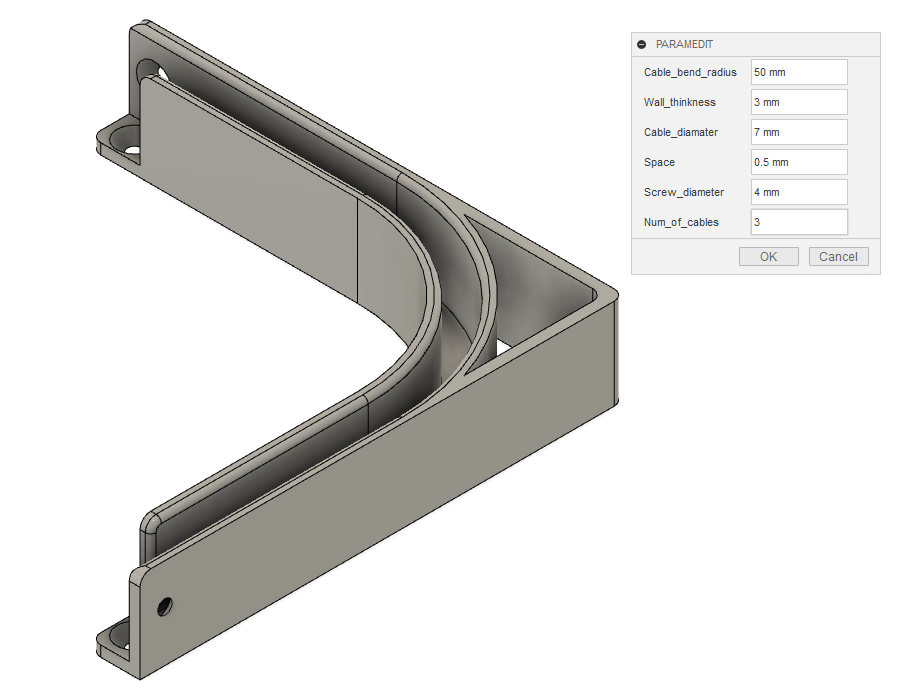
Task: Select the Cable_bend_radius label
Action: click(690, 72)
